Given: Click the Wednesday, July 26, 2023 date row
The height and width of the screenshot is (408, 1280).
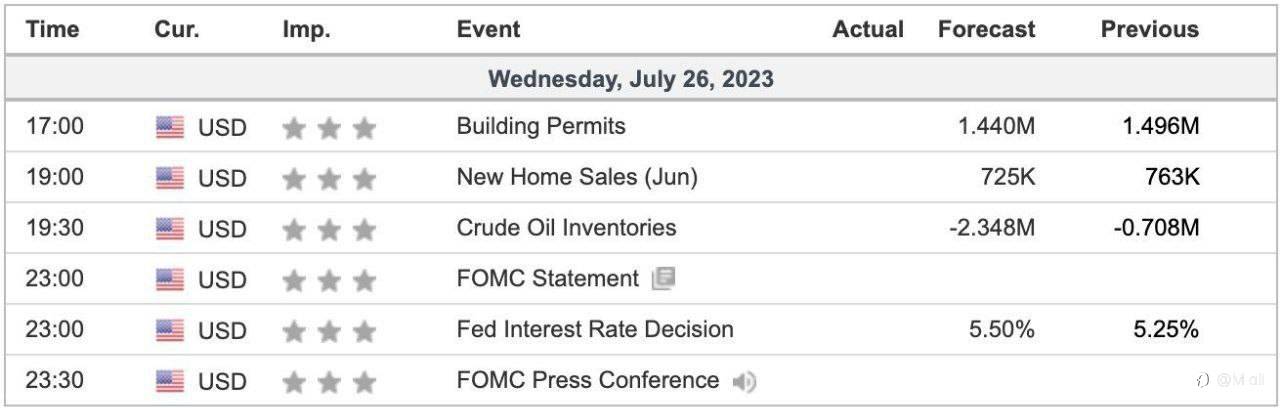Looking at the screenshot, I should click(x=640, y=79).
